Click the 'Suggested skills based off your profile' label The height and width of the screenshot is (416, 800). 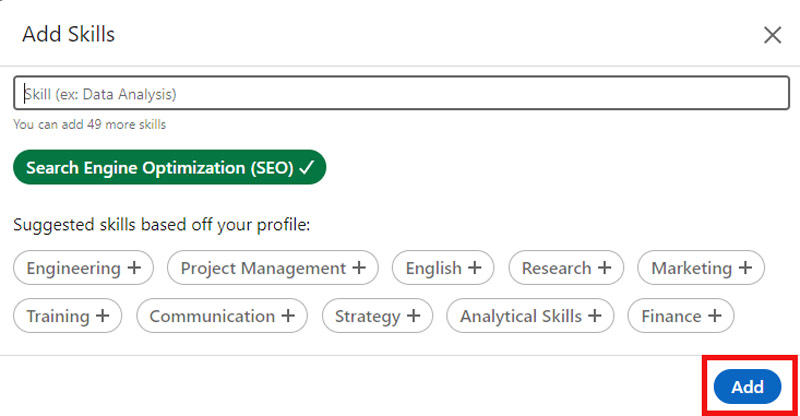point(162,224)
